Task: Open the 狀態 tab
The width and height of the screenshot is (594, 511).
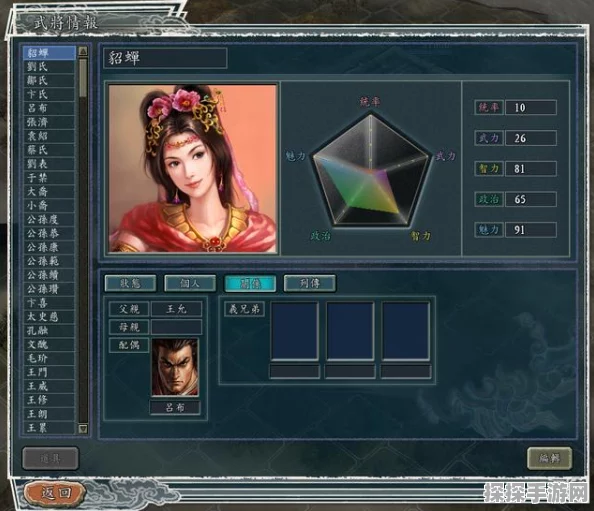Action: click(130, 283)
